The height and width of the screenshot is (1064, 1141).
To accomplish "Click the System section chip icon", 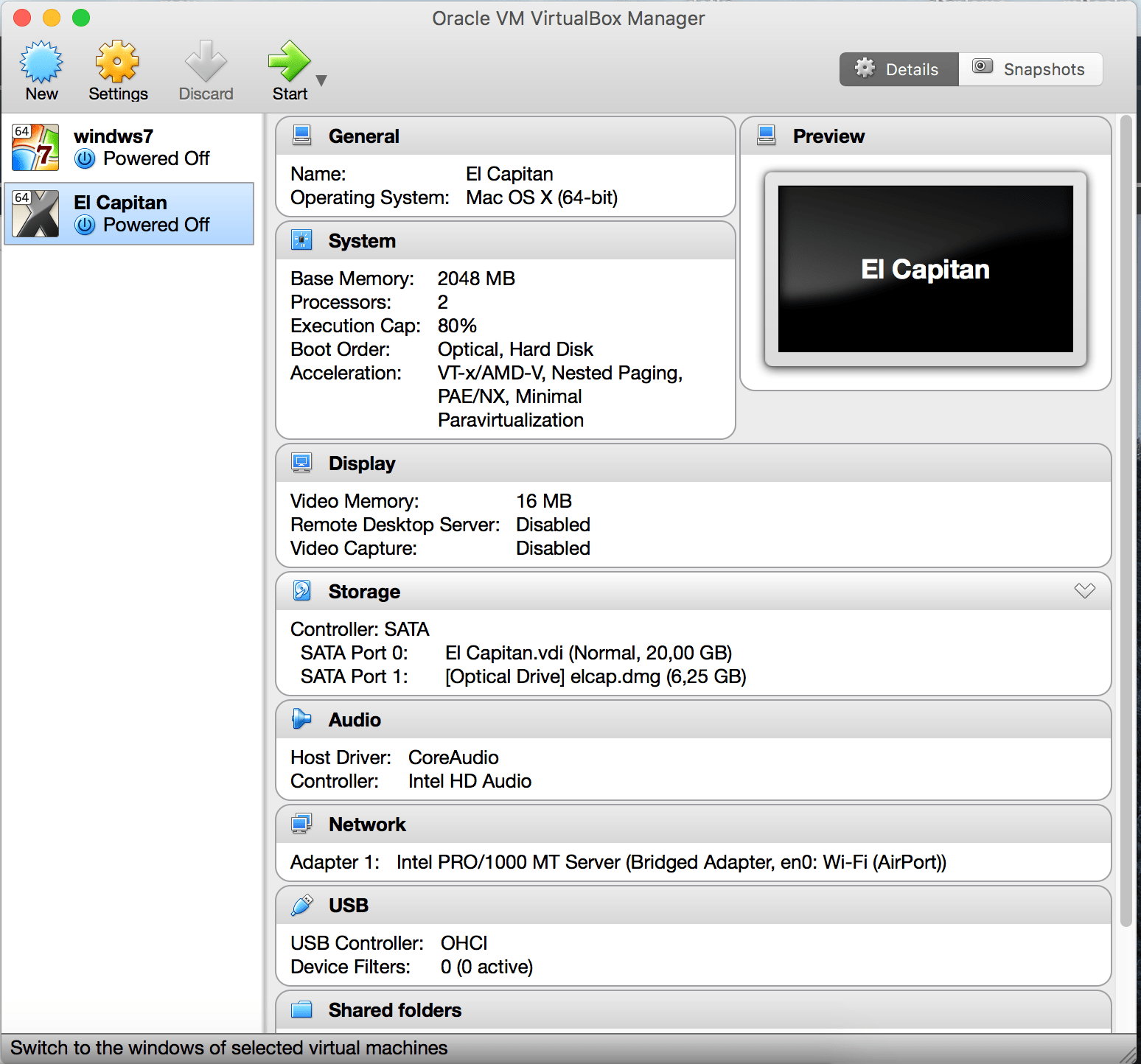I will point(302,239).
